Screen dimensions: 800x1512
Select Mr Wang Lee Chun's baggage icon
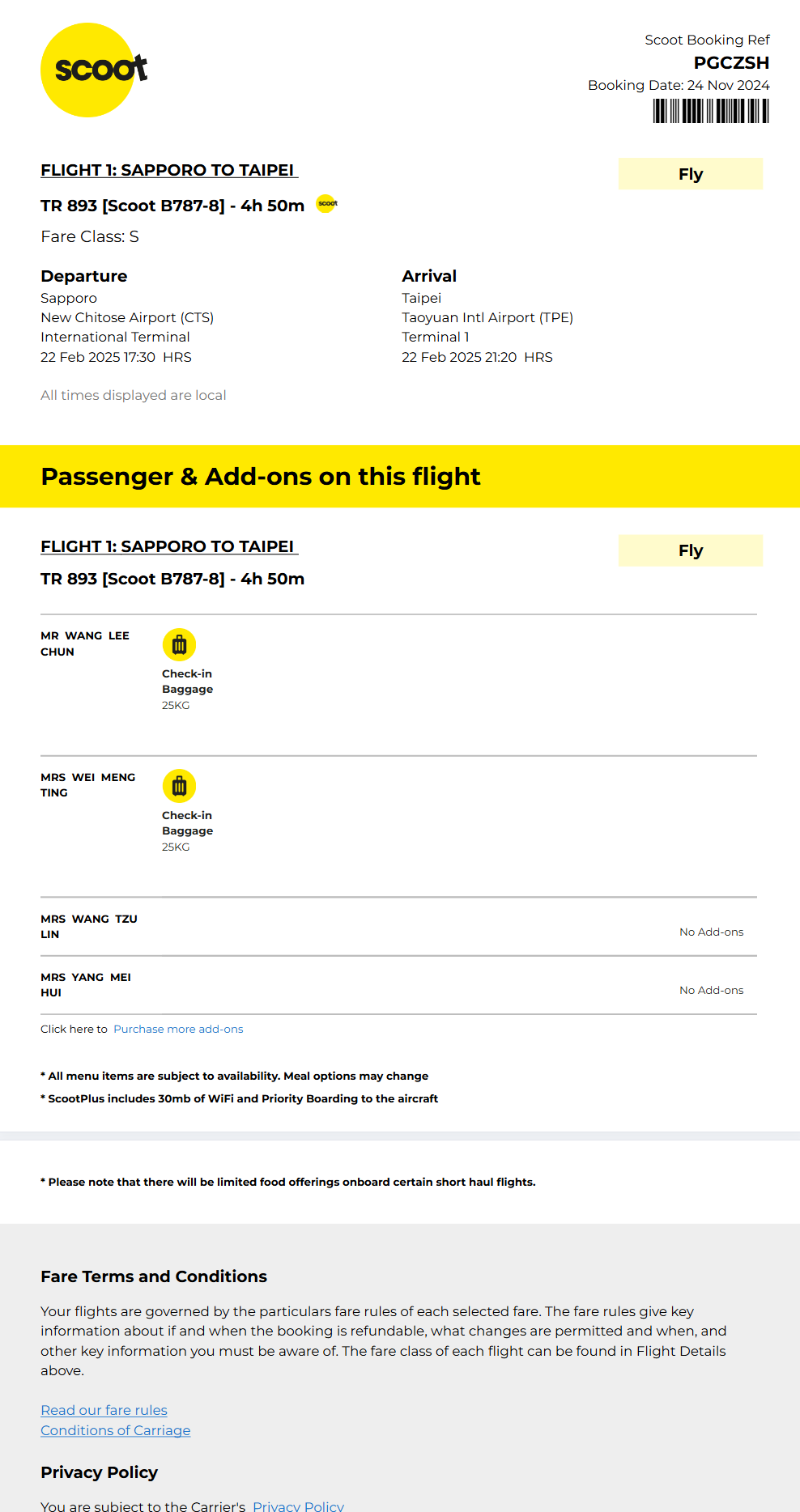pos(179,645)
